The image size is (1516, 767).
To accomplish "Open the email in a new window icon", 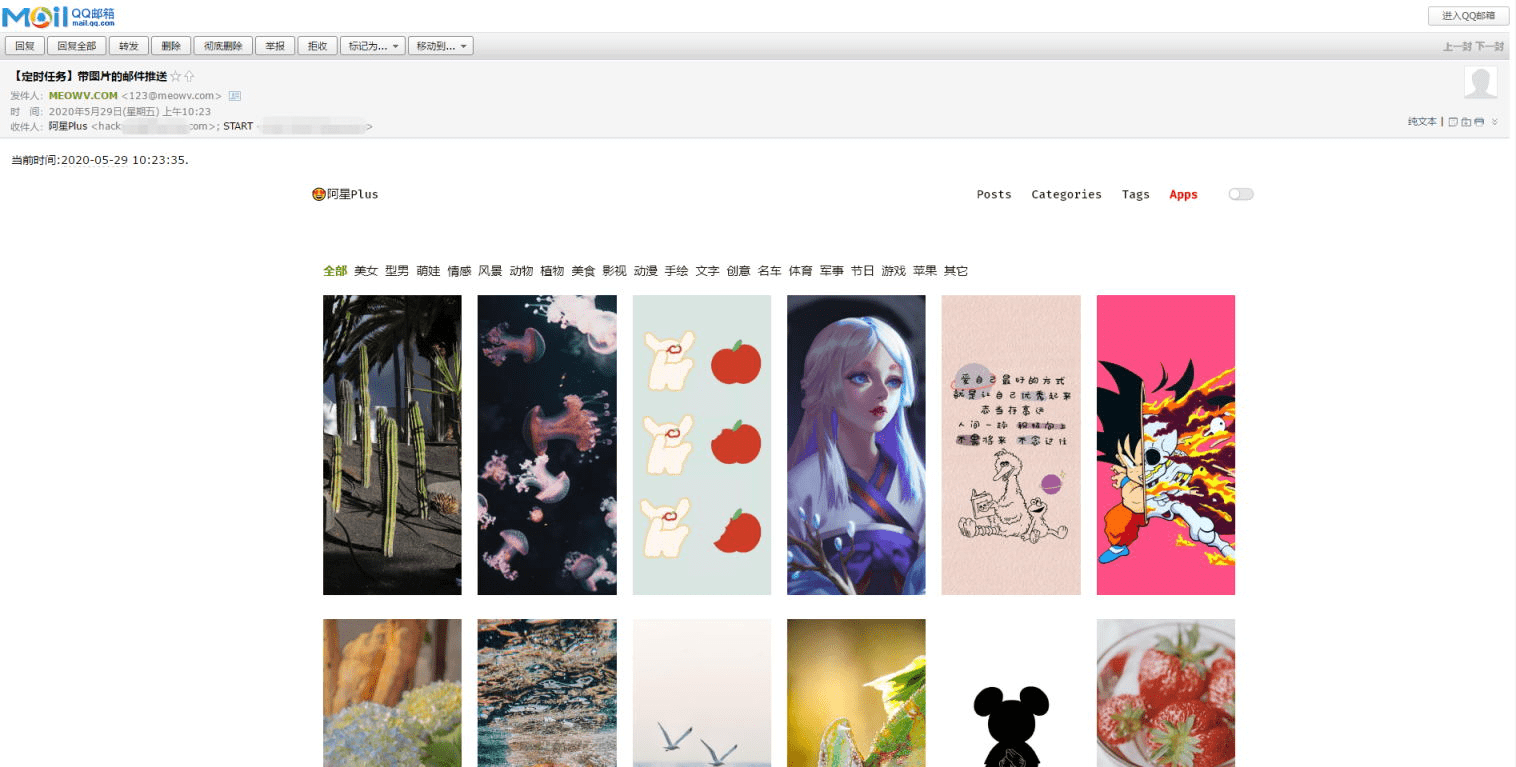I will click(x=1453, y=122).
